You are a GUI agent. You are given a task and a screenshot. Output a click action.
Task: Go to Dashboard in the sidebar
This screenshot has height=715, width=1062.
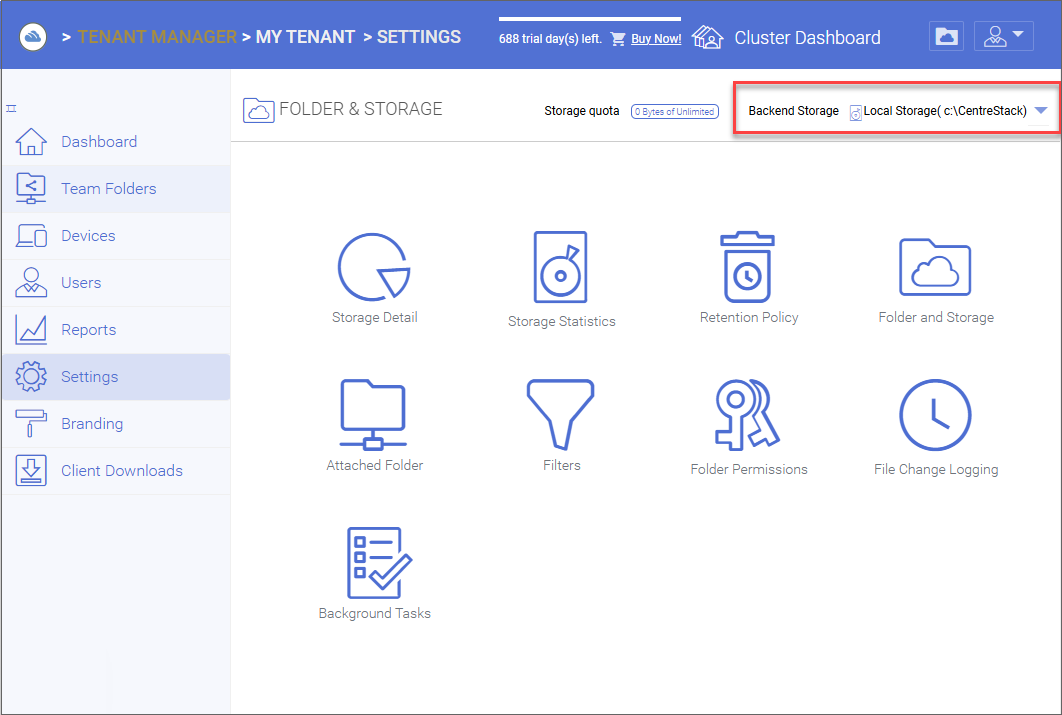tap(116, 142)
